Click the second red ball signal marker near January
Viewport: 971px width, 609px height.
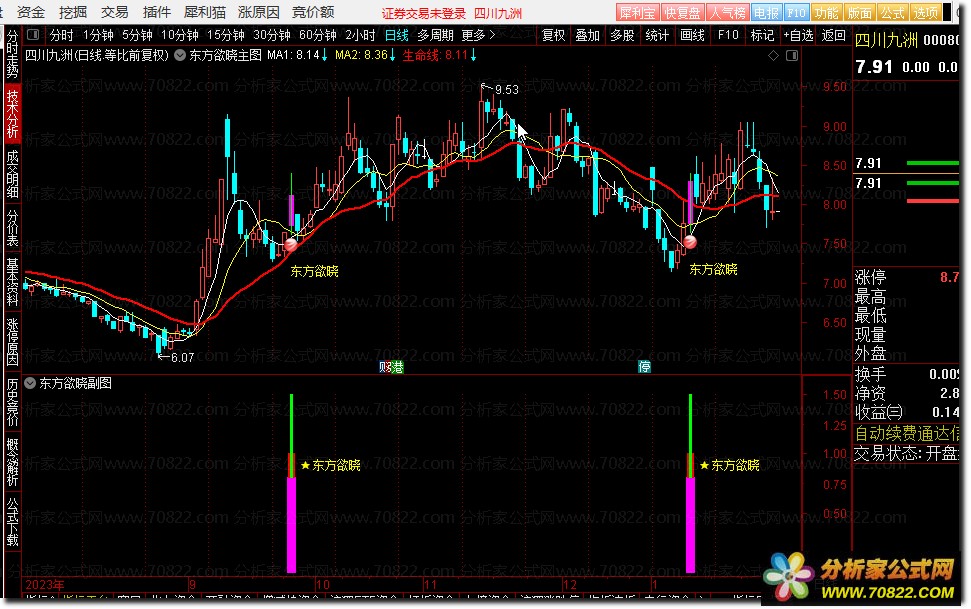click(690, 242)
